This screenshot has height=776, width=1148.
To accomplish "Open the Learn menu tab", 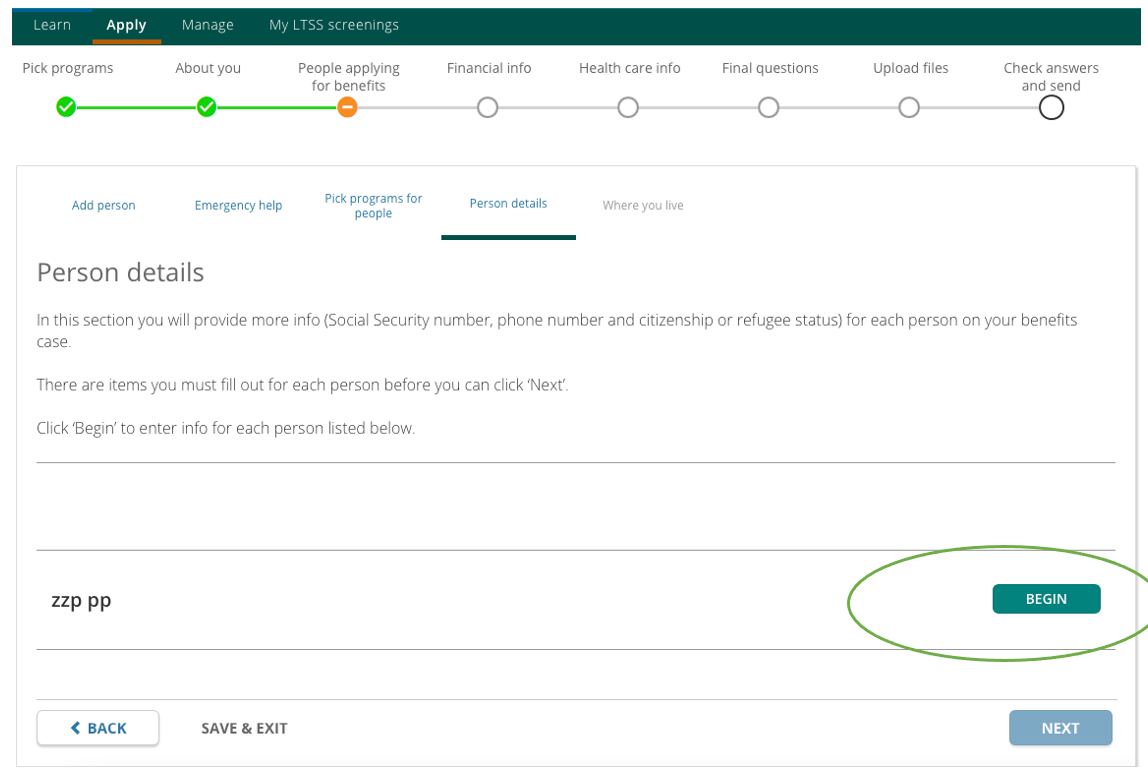I will 52,25.
